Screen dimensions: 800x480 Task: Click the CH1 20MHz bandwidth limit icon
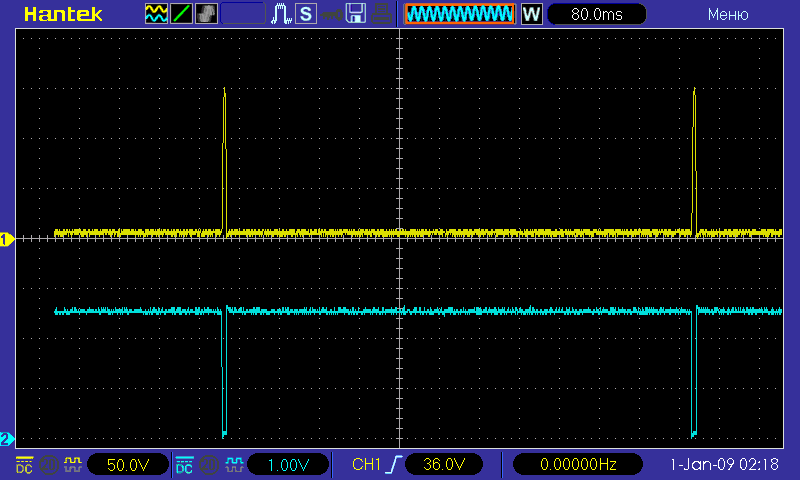pos(49,465)
